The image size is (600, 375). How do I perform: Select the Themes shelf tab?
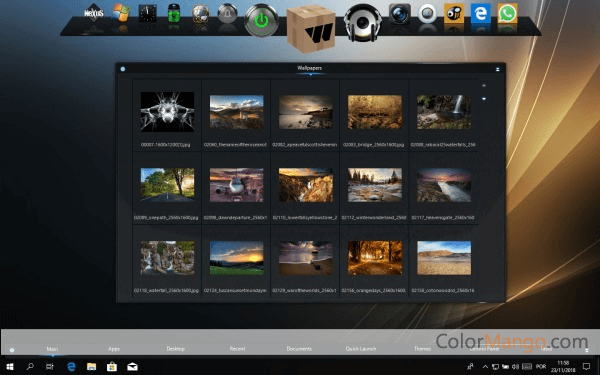422,349
